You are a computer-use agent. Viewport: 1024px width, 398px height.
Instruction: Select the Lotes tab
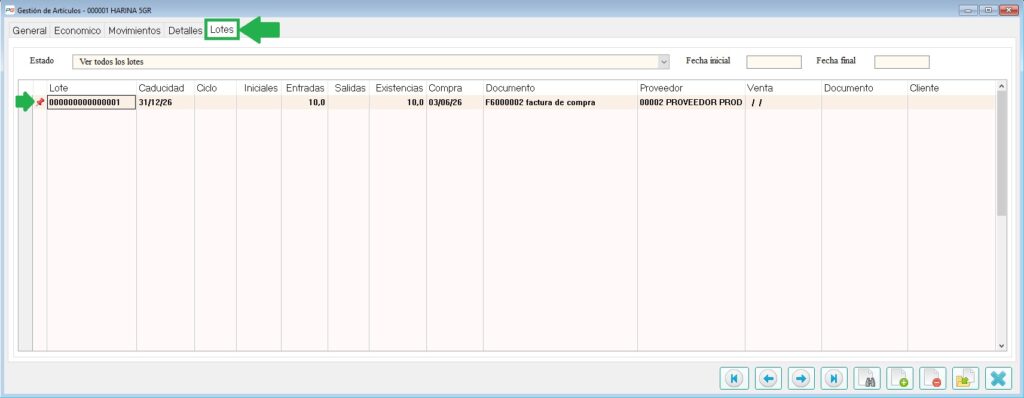(x=222, y=30)
